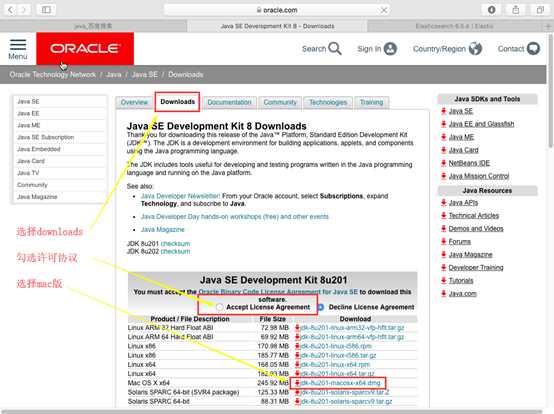This screenshot has width=554, height=414.
Task: Open the hamburger Menu icon
Action: coord(18,45)
